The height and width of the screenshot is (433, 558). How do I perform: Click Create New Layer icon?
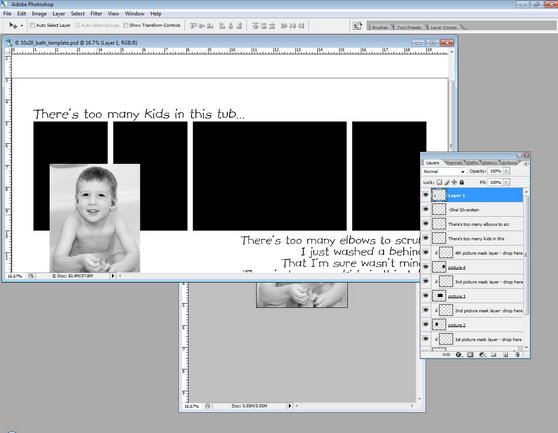click(505, 355)
